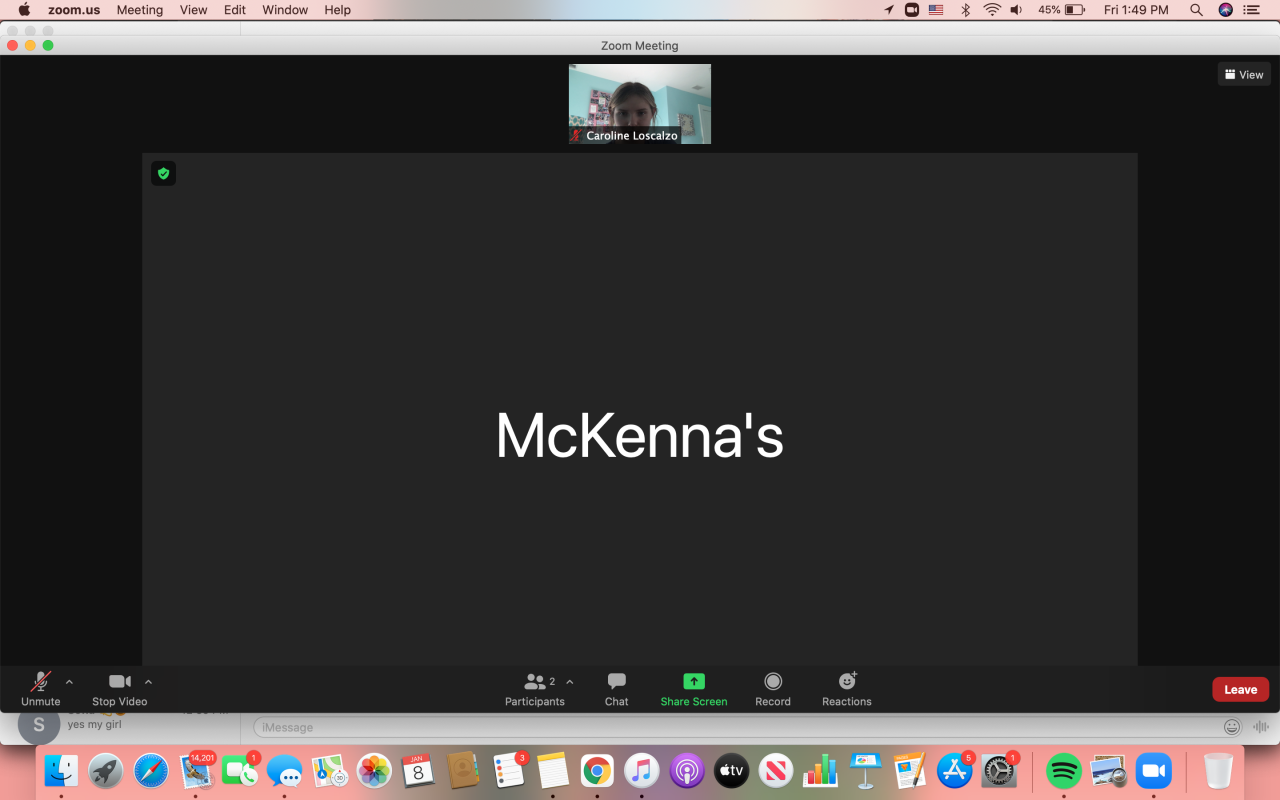Screen dimensions: 1280x800
Task: Open the battery status showing 45%
Action: click(1061, 10)
